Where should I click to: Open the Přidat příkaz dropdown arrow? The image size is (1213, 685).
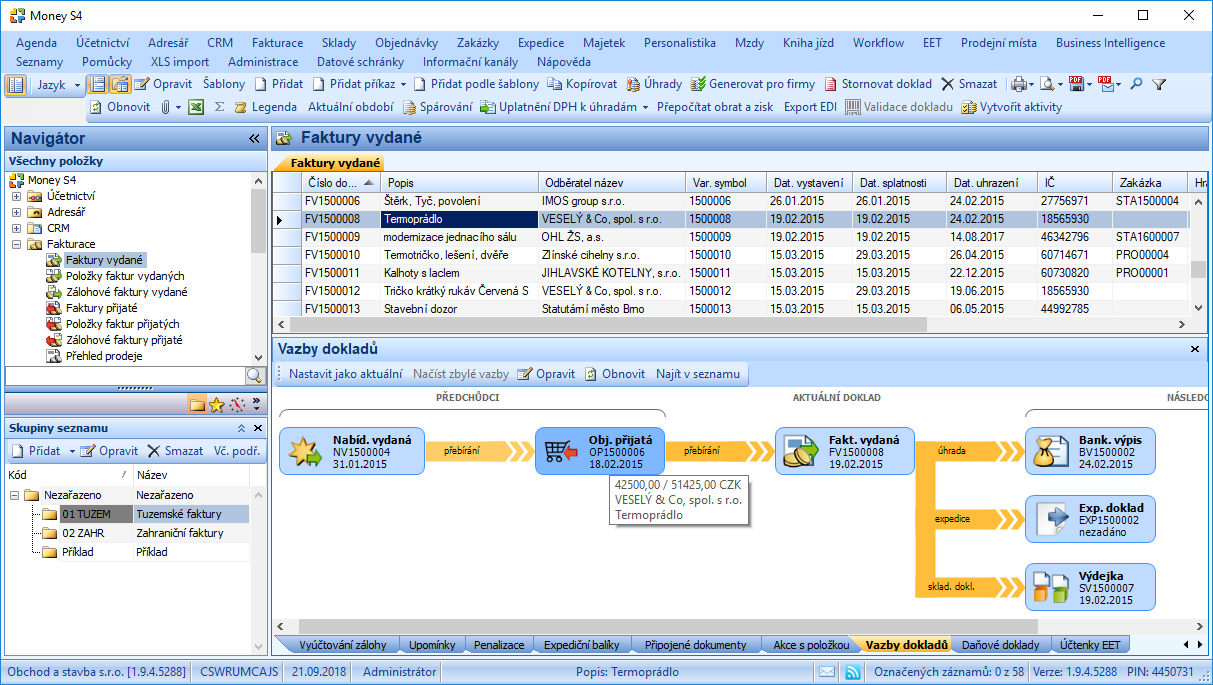pyautogui.click(x=403, y=85)
